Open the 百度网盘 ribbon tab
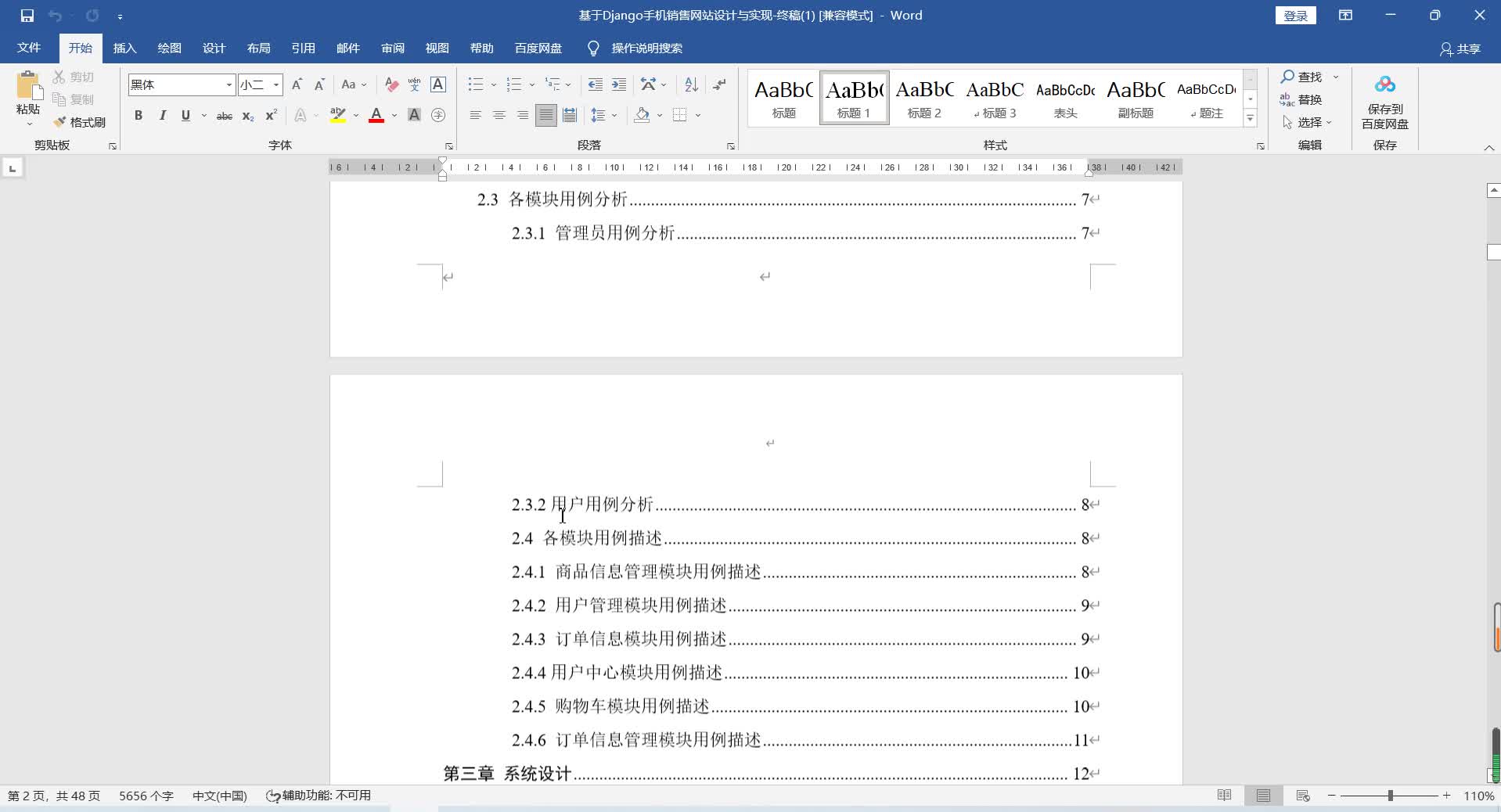 point(538,48)
